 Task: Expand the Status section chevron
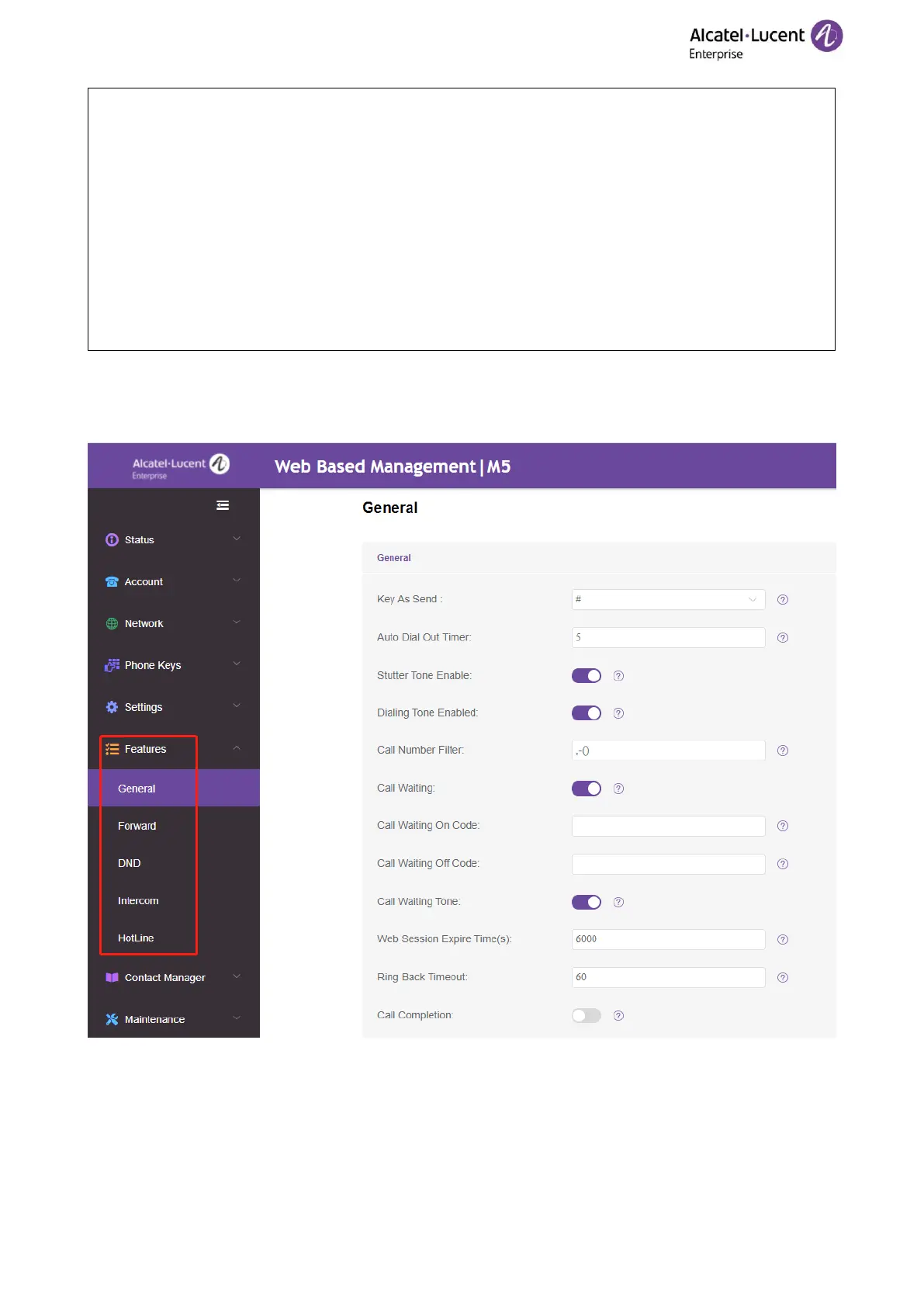point(237,539)
